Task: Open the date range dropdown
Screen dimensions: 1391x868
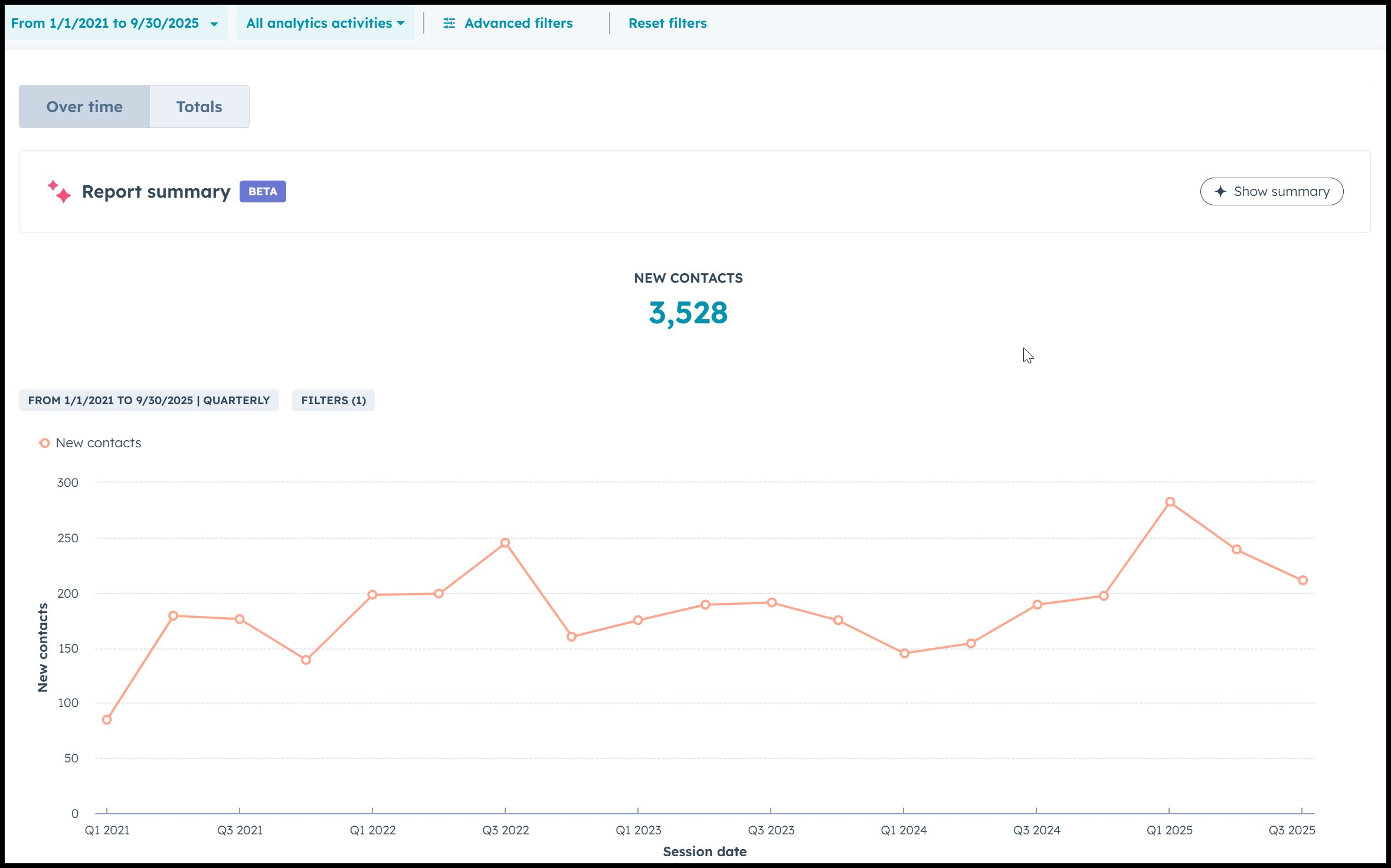Action: pyautogui.click(x=105, y=24)
